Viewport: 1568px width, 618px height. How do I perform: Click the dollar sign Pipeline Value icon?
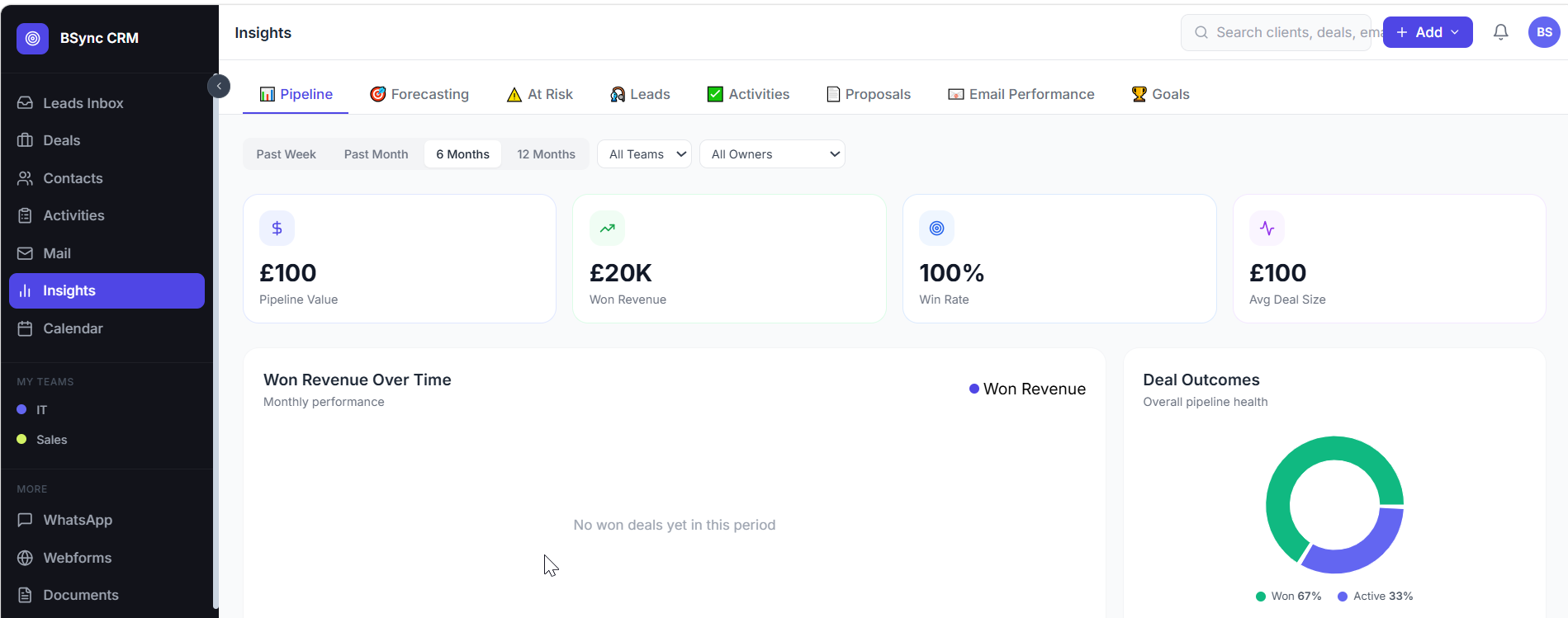(277, 228)
